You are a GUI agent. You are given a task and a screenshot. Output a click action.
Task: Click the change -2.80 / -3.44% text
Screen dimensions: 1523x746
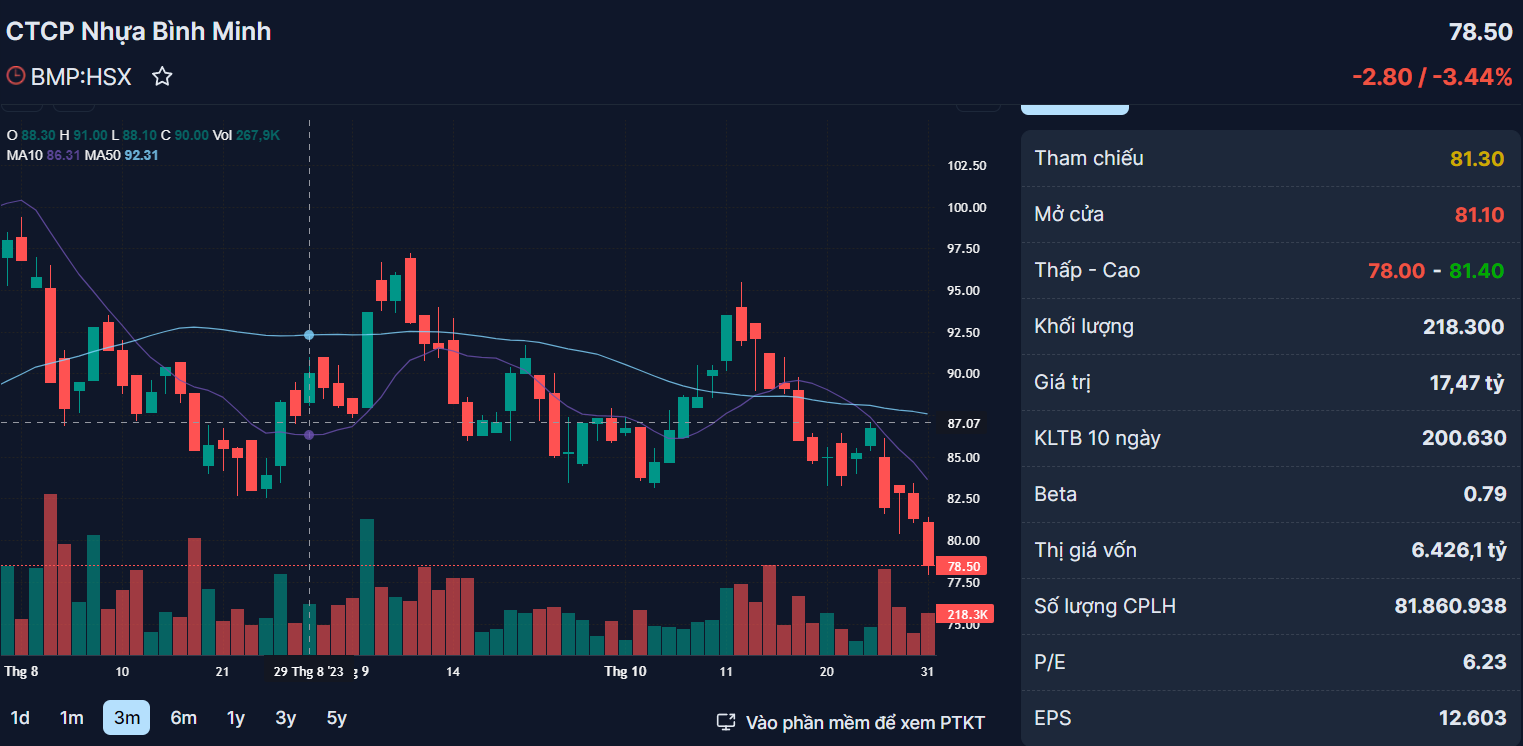pos(1432,76)
